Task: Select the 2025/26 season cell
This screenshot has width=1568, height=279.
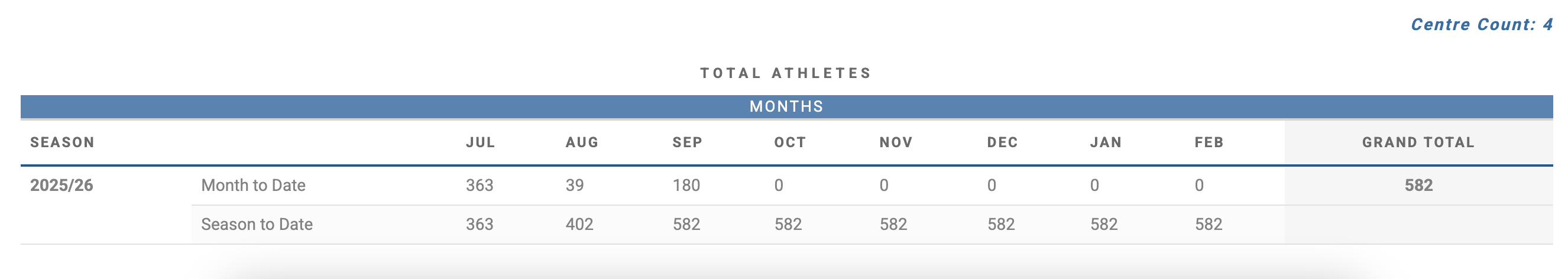Action: pos(61,185)
